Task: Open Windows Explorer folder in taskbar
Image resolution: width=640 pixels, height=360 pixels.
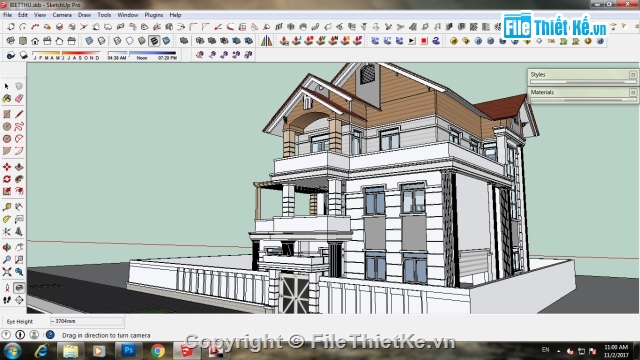Action: (x=70, y=351)
